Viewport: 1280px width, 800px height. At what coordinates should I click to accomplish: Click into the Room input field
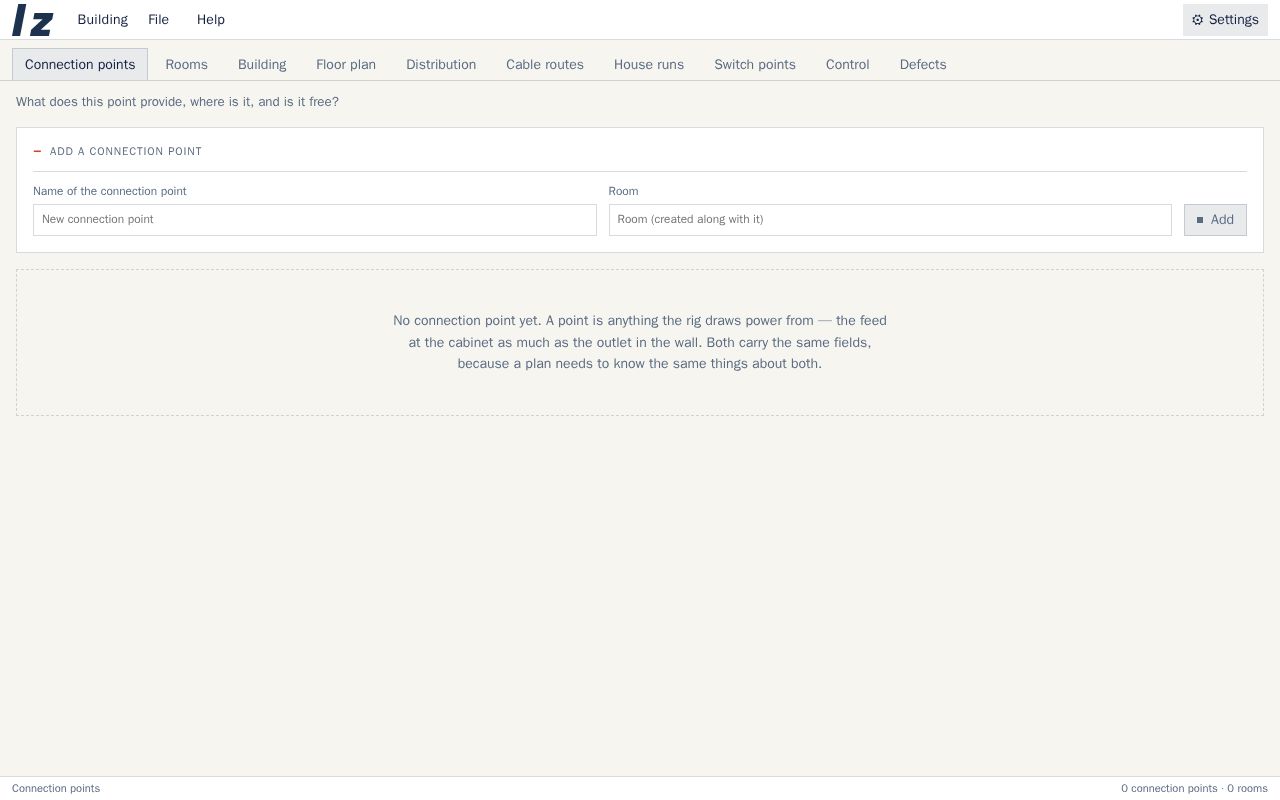890,220
